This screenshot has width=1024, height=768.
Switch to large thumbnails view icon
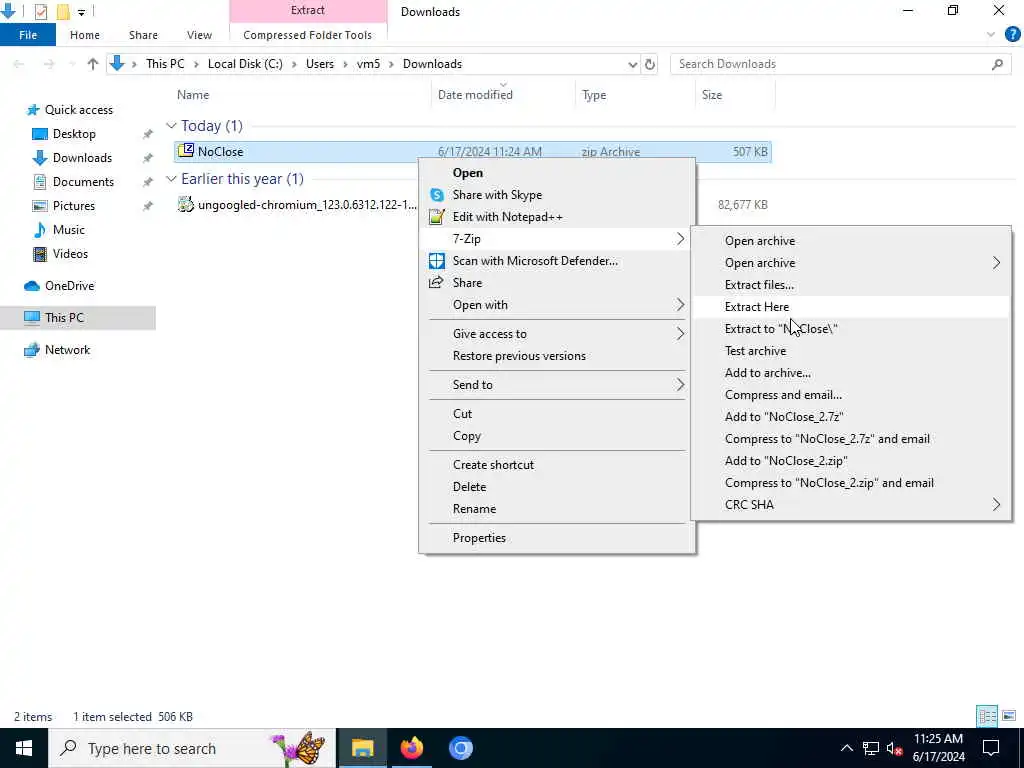[1009, 716]
